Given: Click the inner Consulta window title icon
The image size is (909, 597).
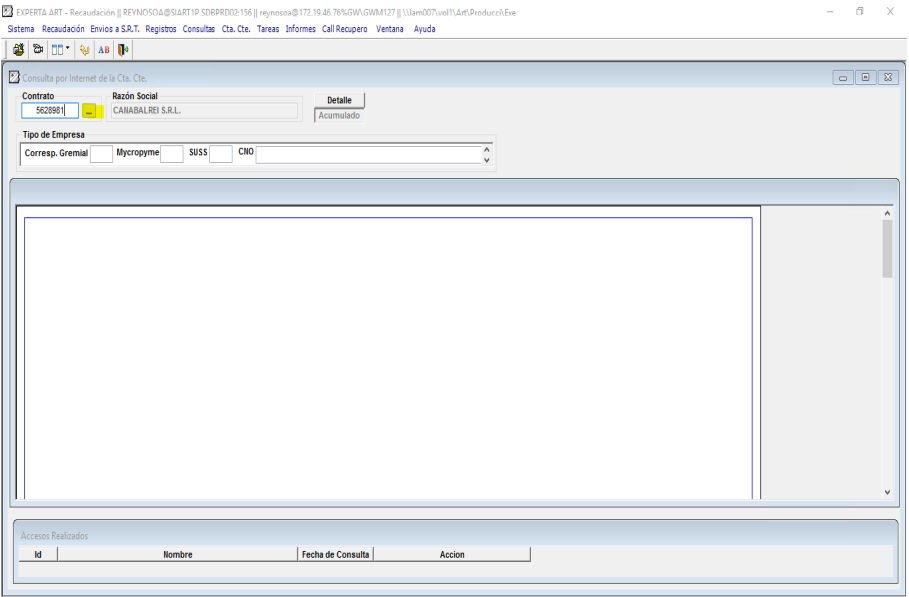Looking at the screenshot, I should point(14,78).
